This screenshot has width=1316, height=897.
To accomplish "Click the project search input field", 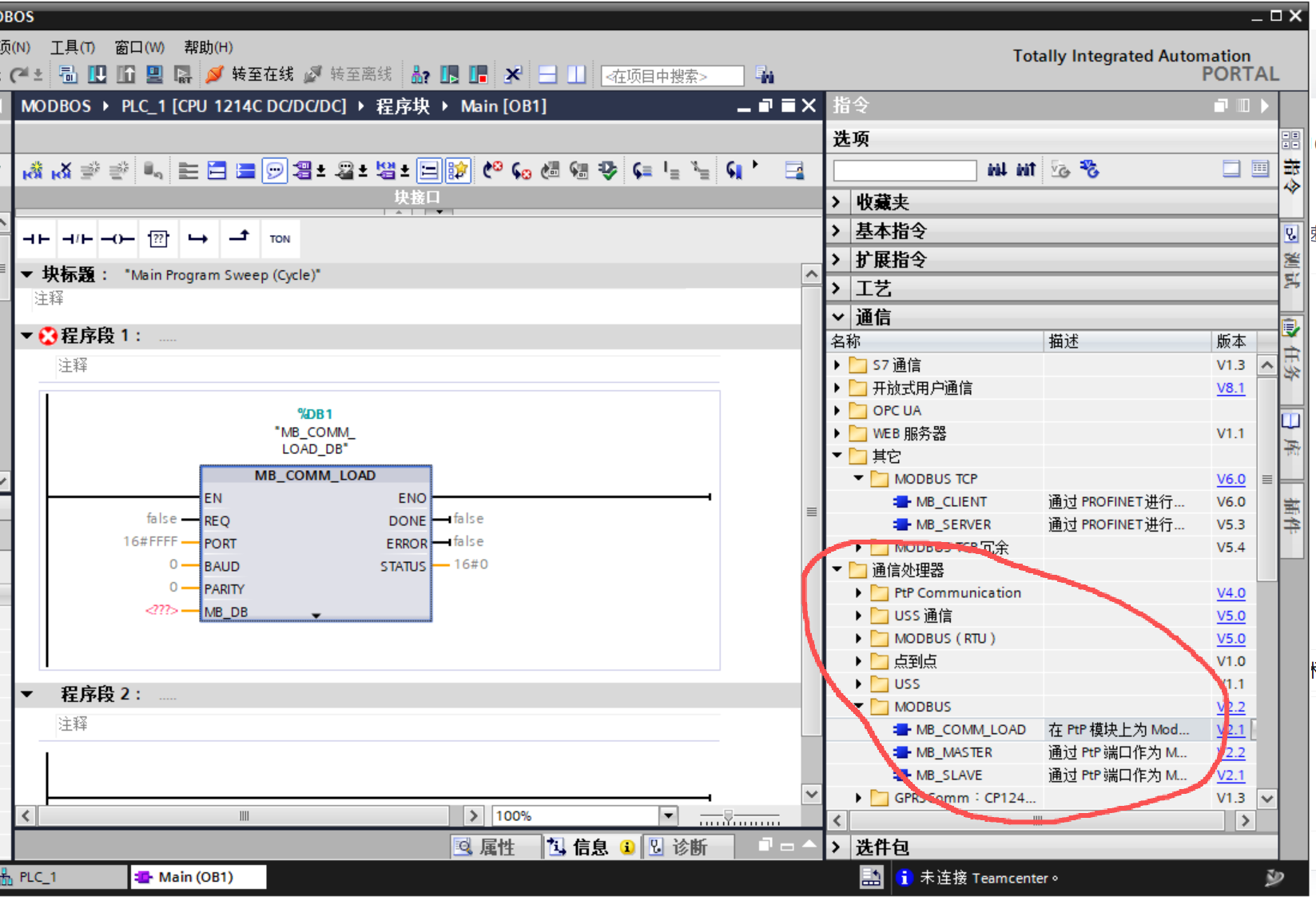I will tap(672, 76).
